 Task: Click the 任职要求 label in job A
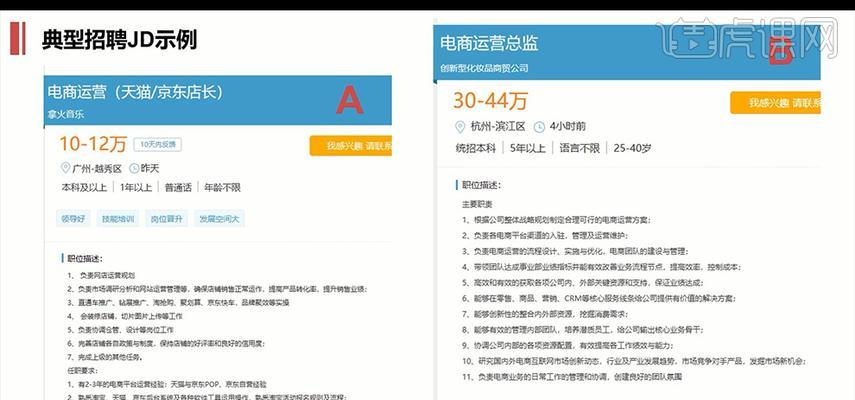[81, 371]
